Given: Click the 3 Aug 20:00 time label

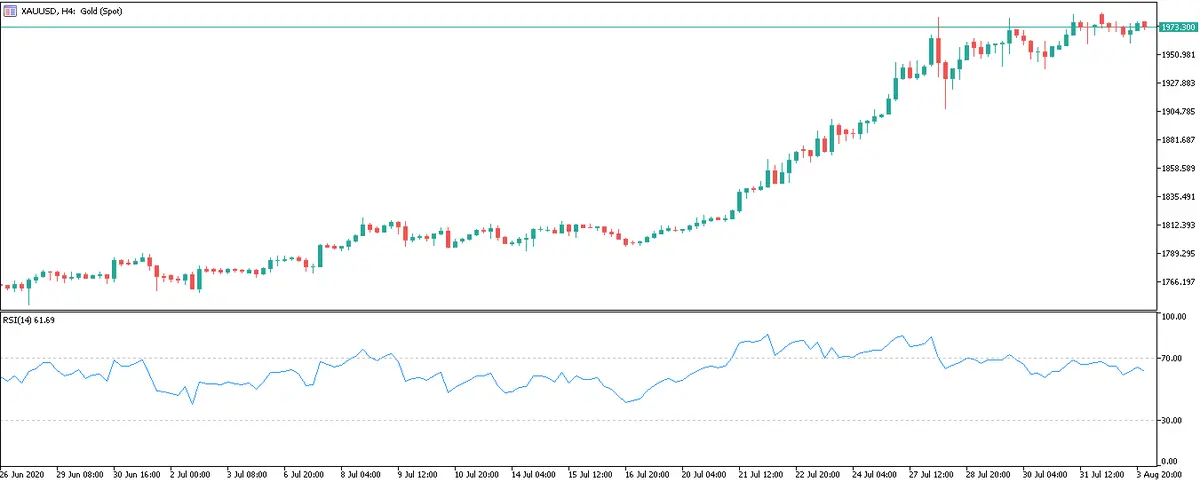Looking at the screenshot, I should 1158,473.
